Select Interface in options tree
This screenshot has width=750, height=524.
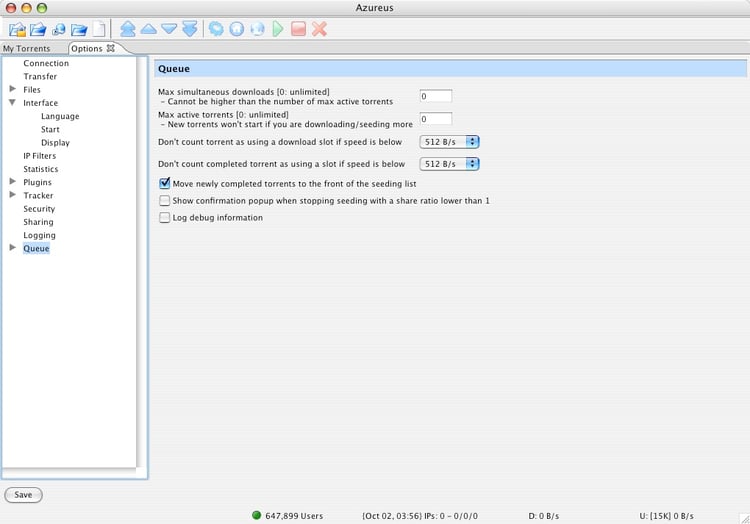coord(41,103)
